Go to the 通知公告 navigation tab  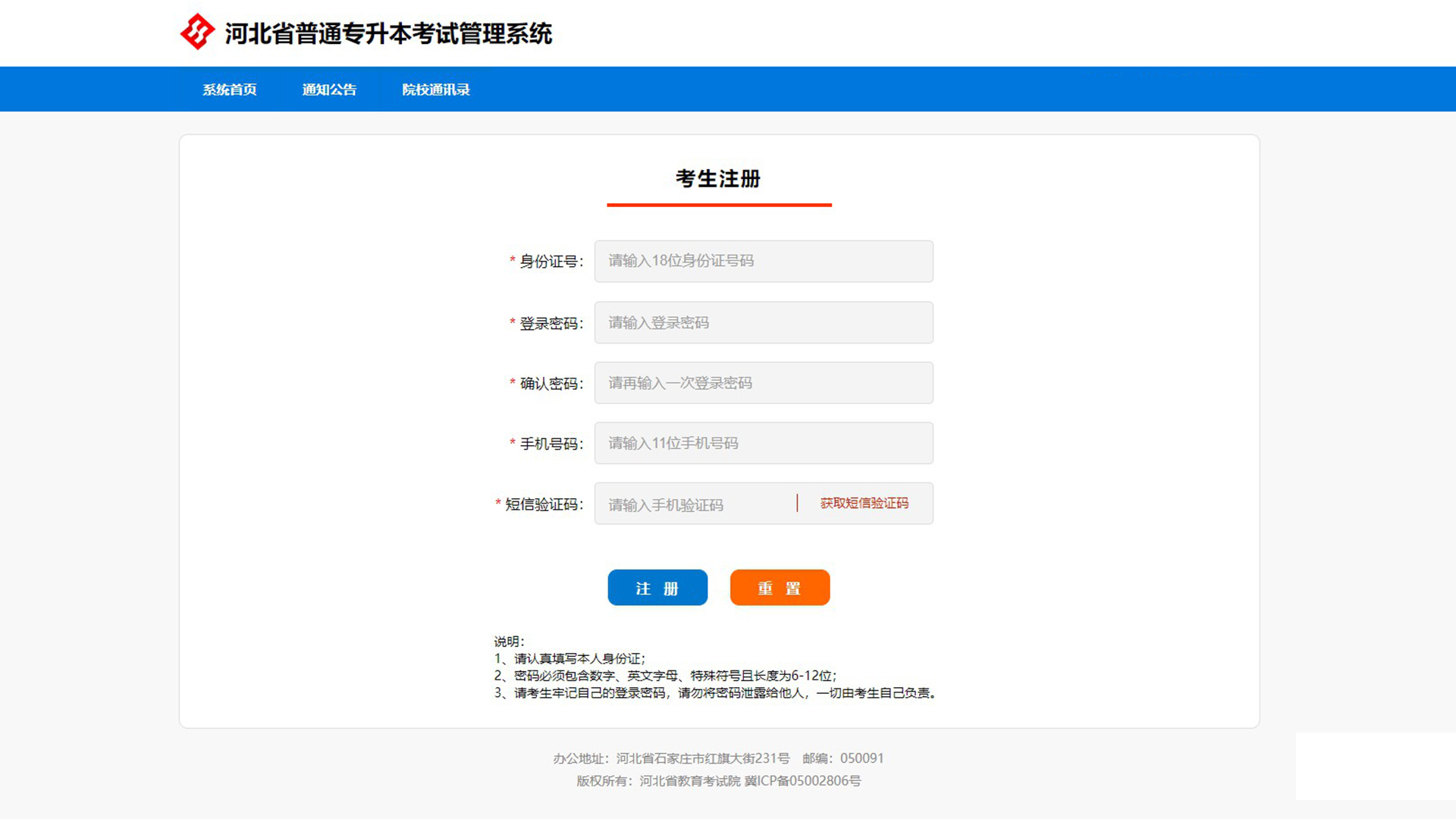pos(329,89)
